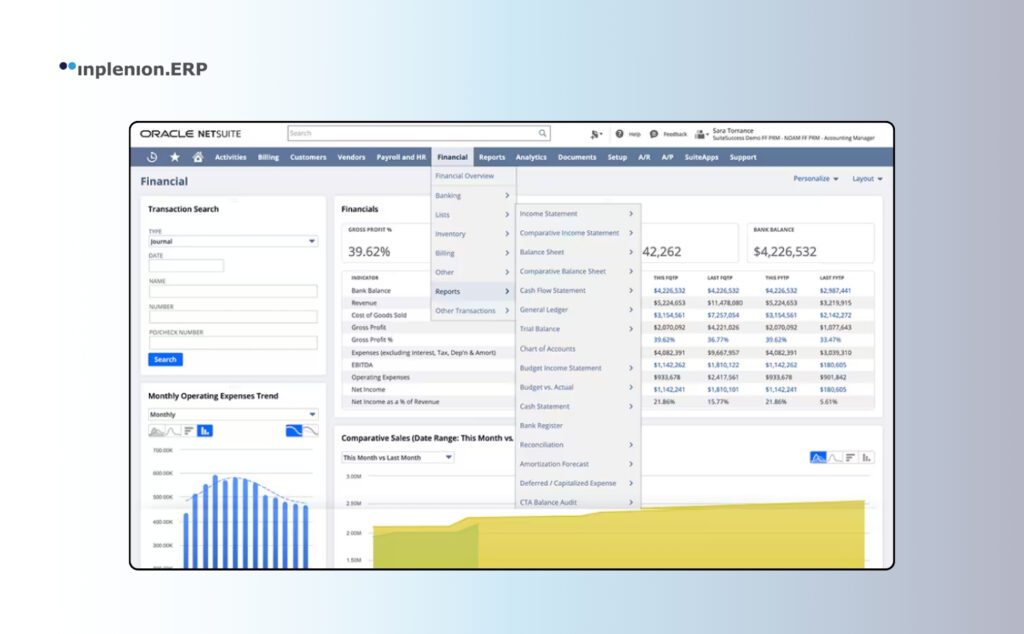Open the Feedback speech bubble icon
This screenshot has width=1024, height=634.
coord(654,134)
